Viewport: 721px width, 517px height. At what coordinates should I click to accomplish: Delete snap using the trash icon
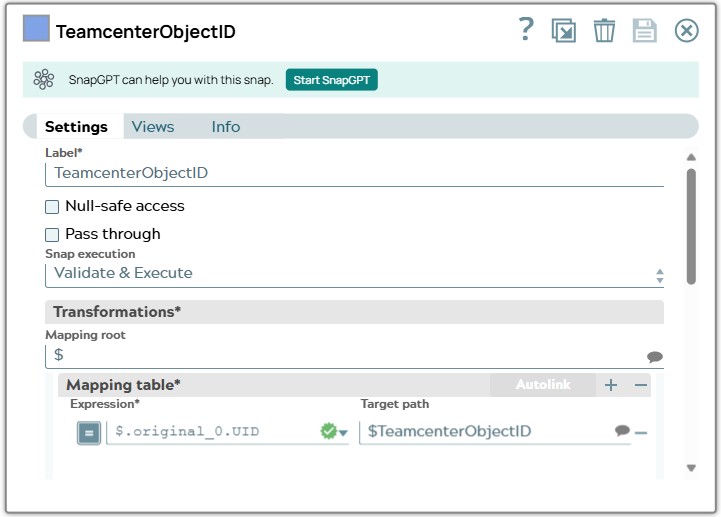(604, 30)
